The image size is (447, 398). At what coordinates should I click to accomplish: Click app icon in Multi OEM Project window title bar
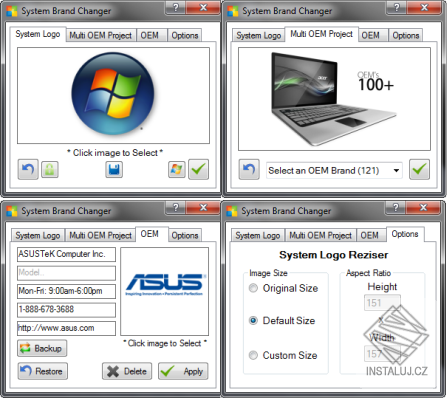(x=233, y=11)
